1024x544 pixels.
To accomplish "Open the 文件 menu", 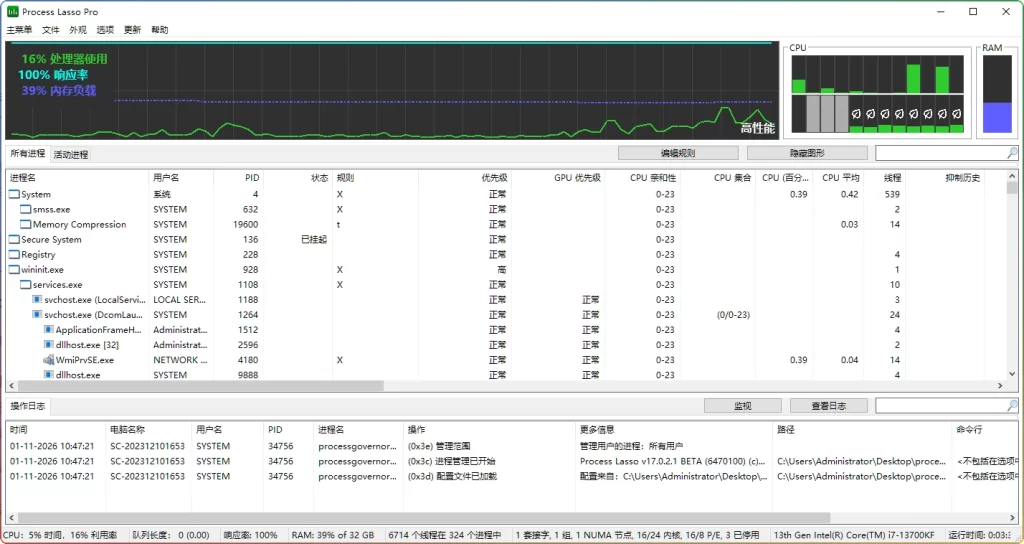I will pos(51,30).
